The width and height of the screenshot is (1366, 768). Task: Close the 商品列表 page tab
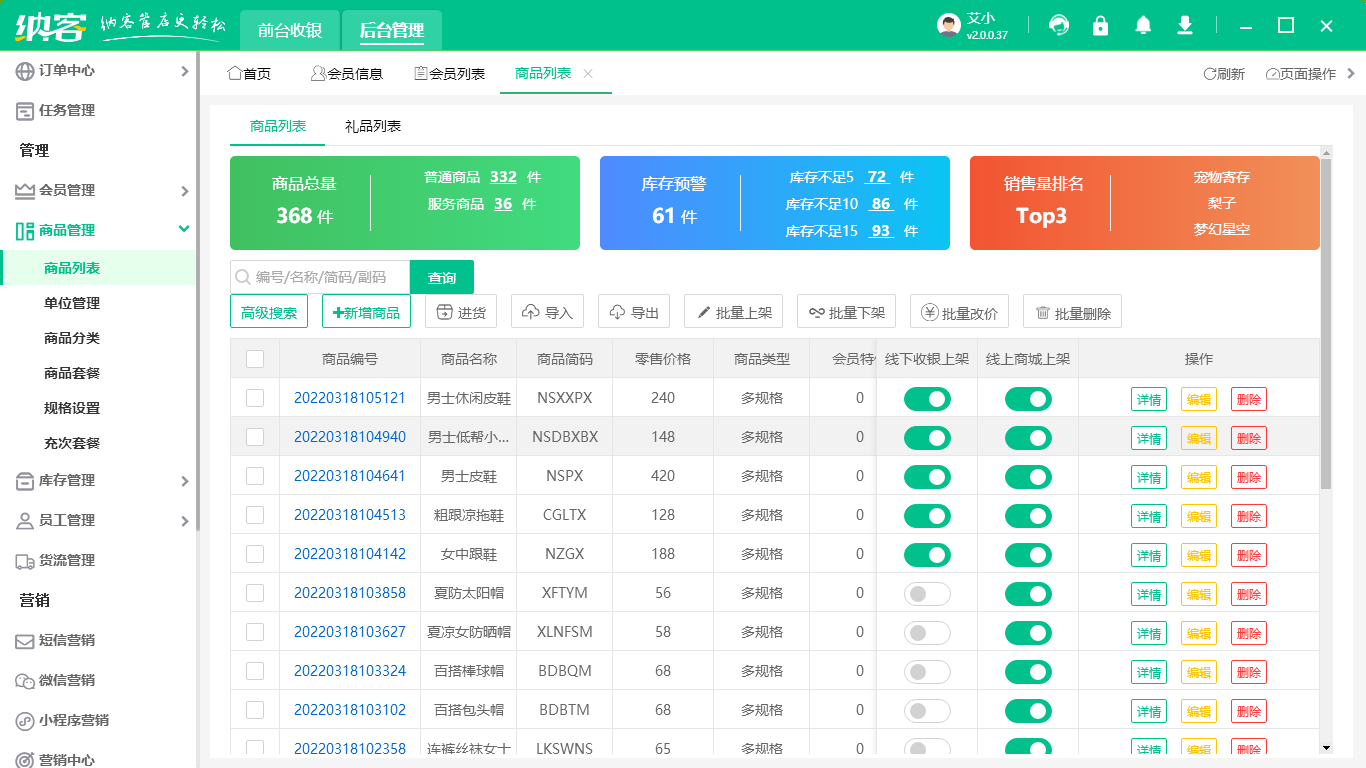click(x=588, y=73)
